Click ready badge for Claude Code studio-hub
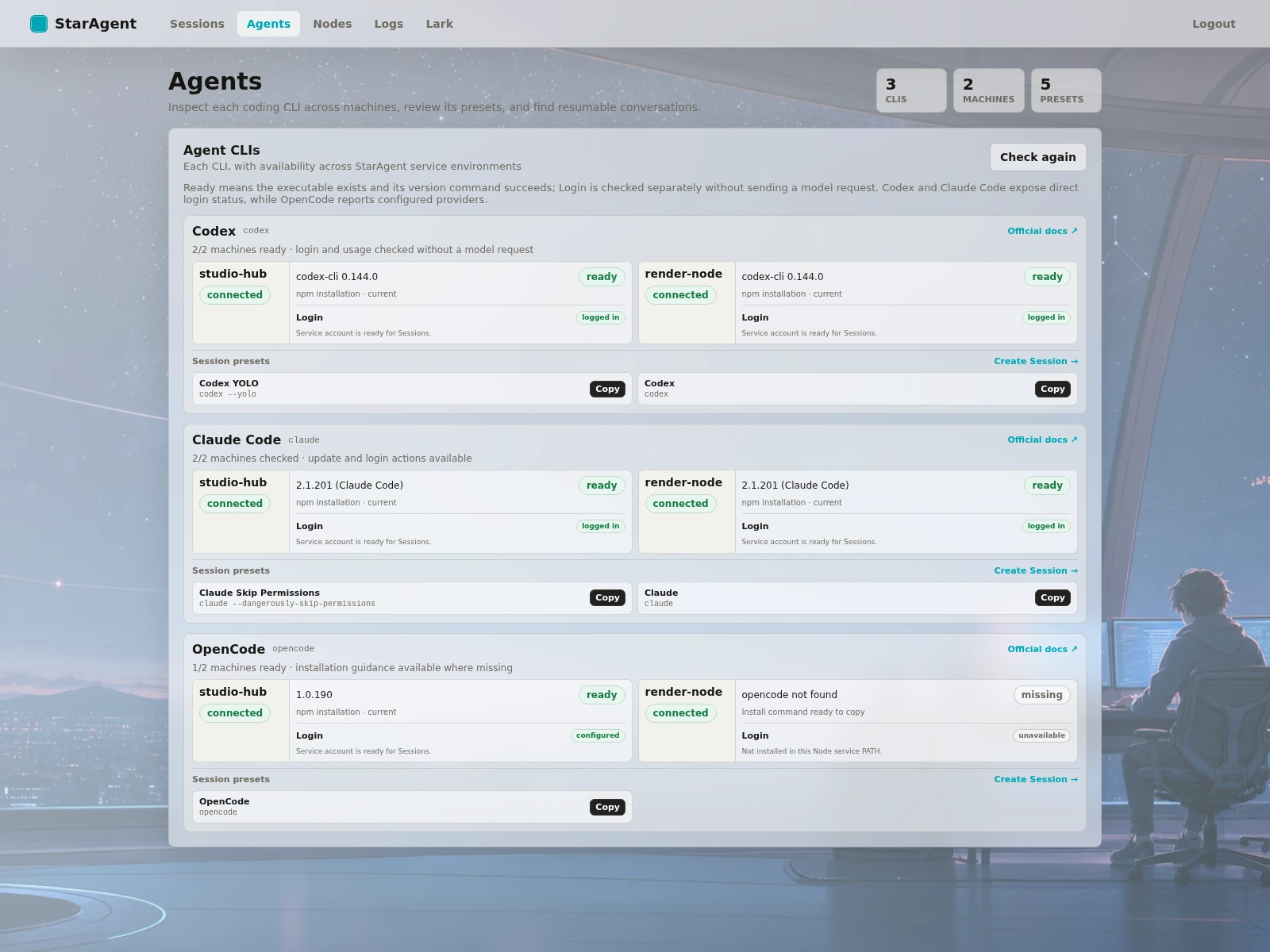This screenshot has width=1270, height=952. point(602,486)
